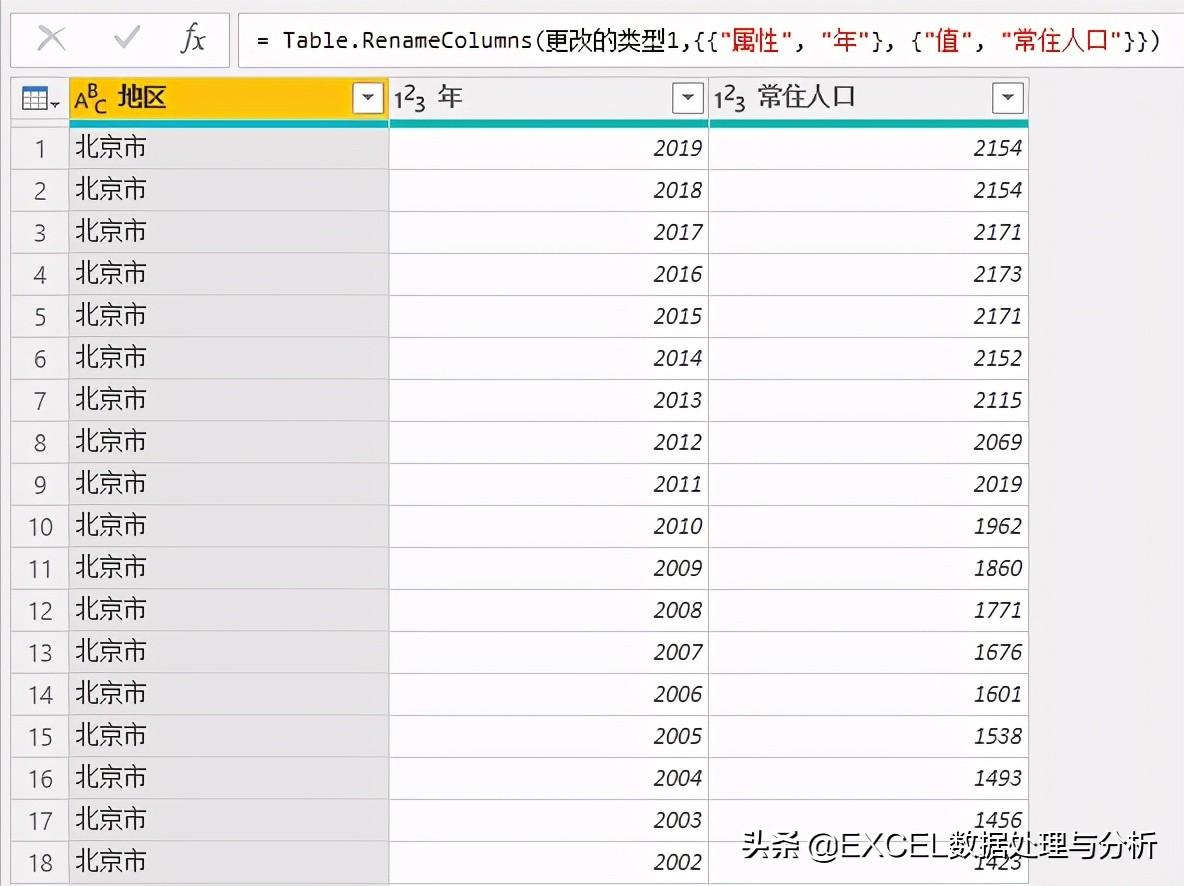Click the year cell showing 2019
This screenshot has width=1184, height=886.
(x=548, y=149)
